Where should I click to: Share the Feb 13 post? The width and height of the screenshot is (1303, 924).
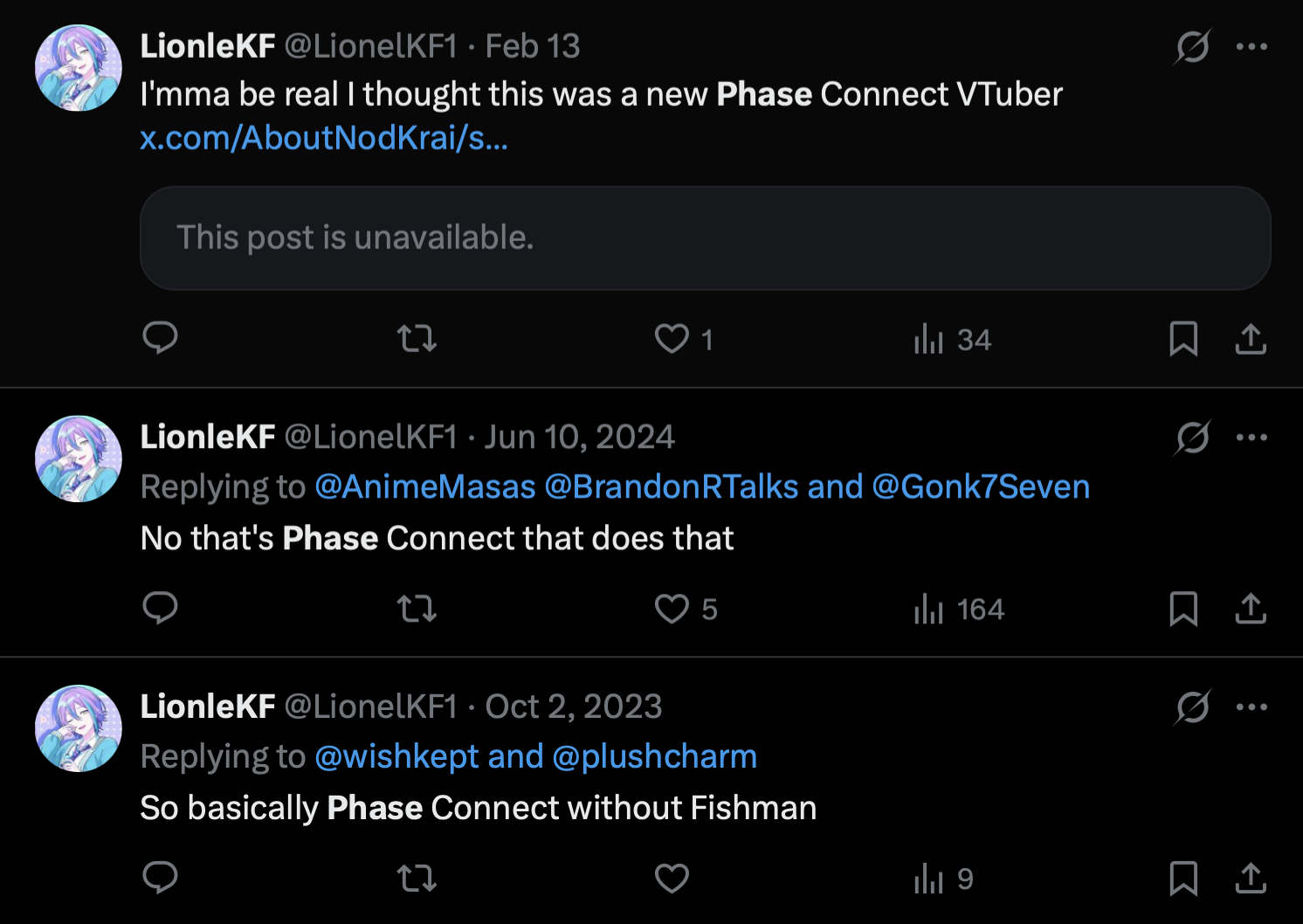pyautogui.click(x=1251, y=338)
